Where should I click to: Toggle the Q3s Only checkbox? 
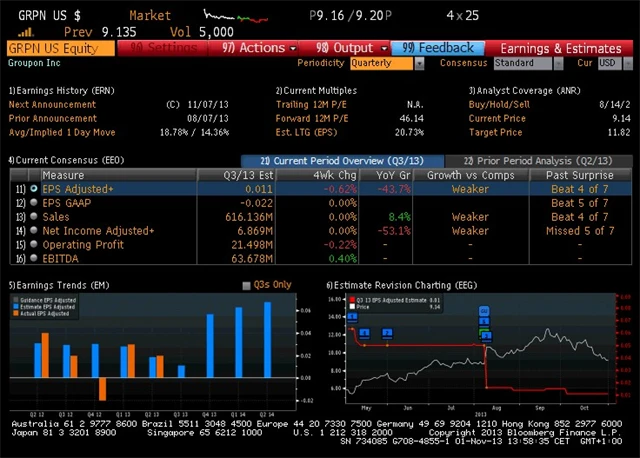(x=246, y=285)
